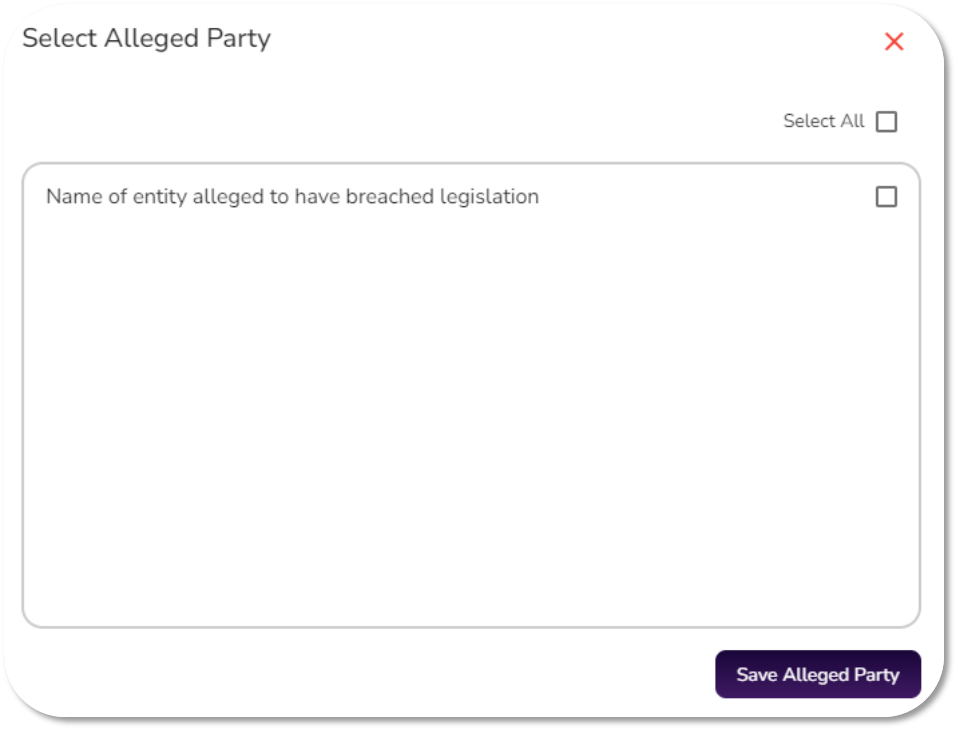957x730 pixels.
Task: Choose the entity alleged to have breached legislation
Action: pos(886,197)
